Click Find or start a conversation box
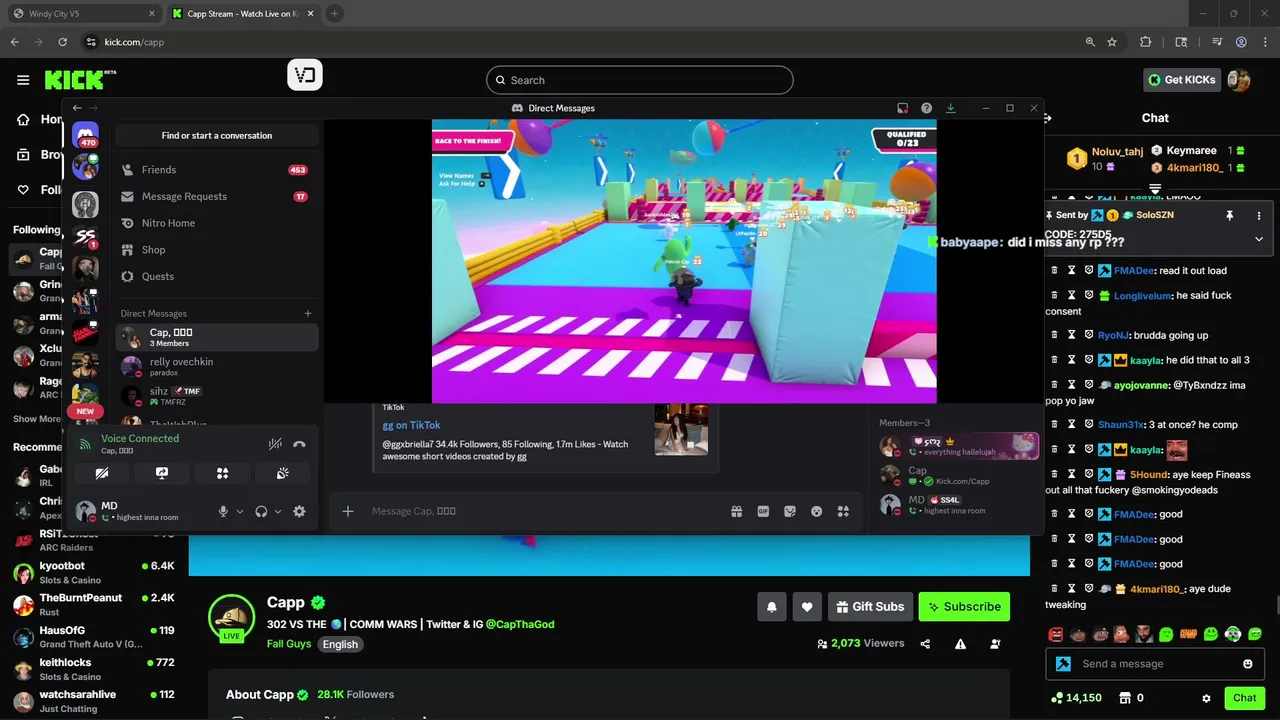Screen dimensions: 1280x720 217,135
